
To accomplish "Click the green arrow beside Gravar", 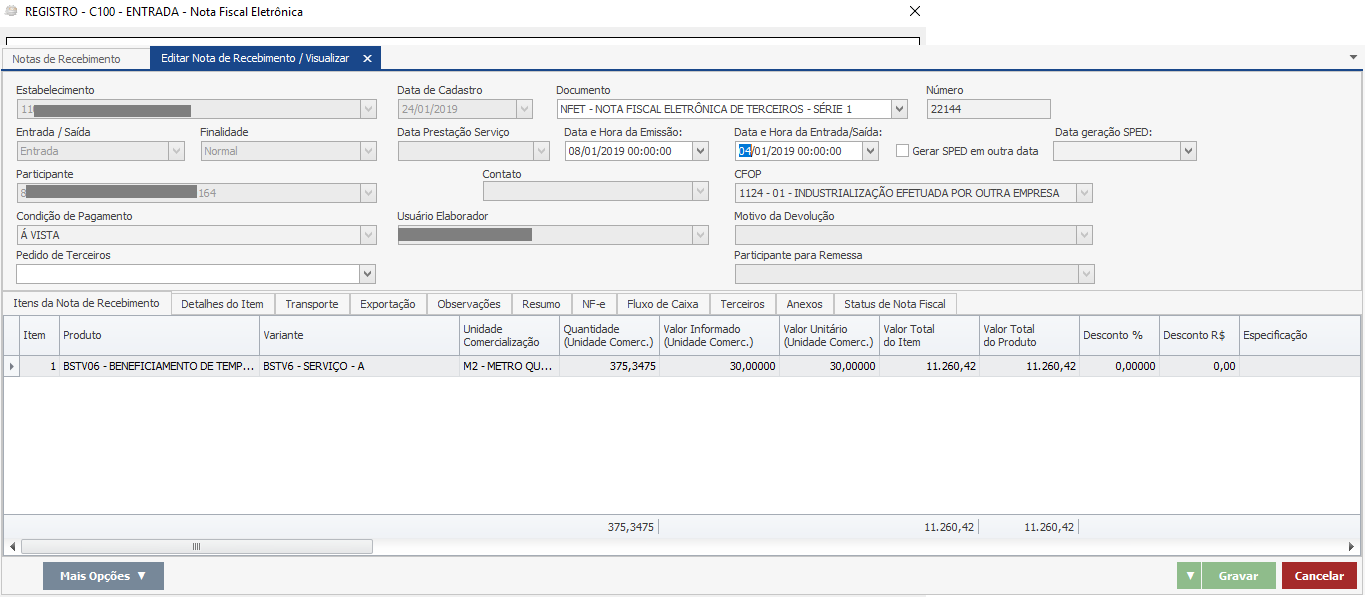I will coord(1189,576).
